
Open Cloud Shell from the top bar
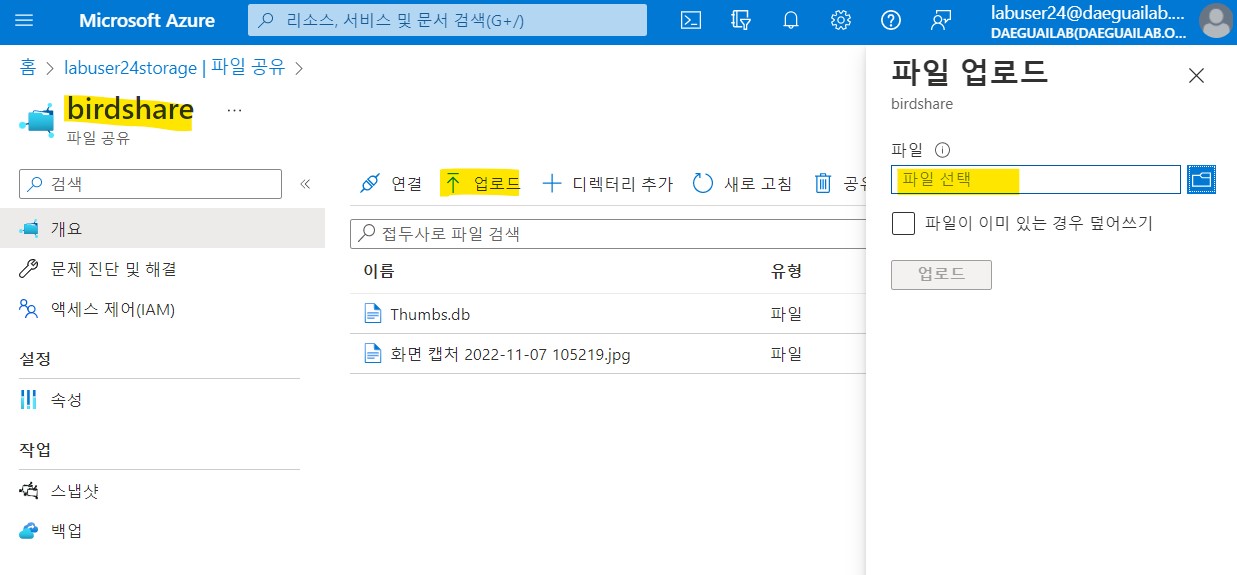point(690,20)
